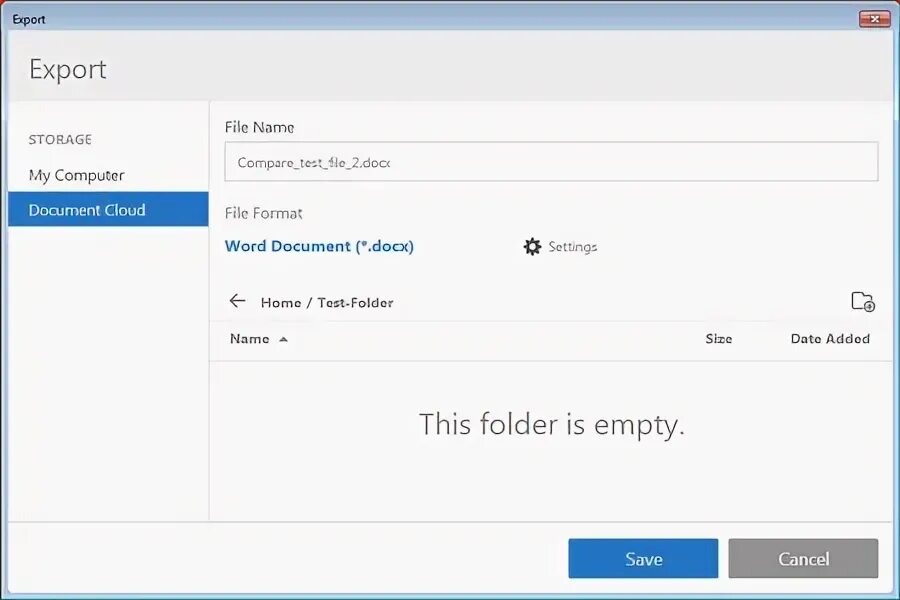The width and height of the screenshot is (900, 600).
Task: Open the Settings text link
Action: [572, 247]
